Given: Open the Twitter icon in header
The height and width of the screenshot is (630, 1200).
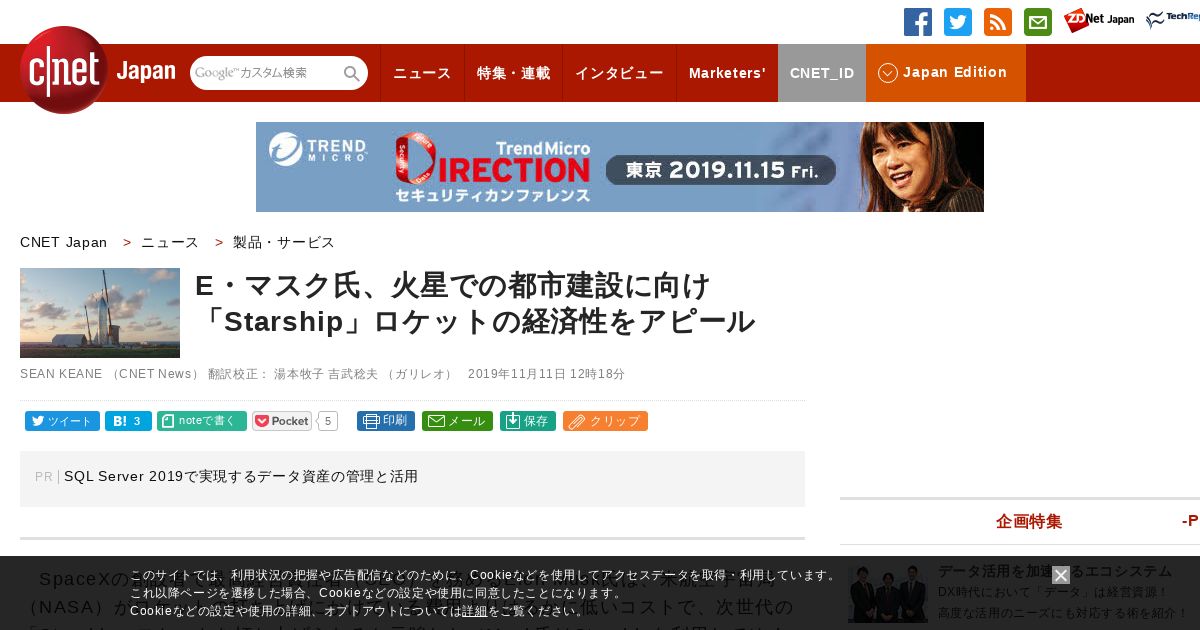Looking at the screenshot, I should pyautogui.click(x=958, y=22).
